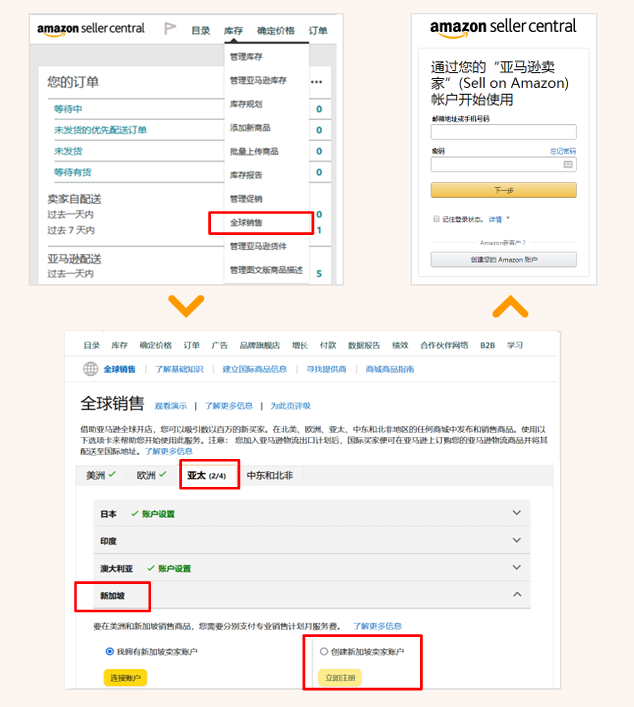The height and width of the screenshot is (707, 634).
Task: Select 创建新加坡卖家账户 radio button
Action: [323, 652]
